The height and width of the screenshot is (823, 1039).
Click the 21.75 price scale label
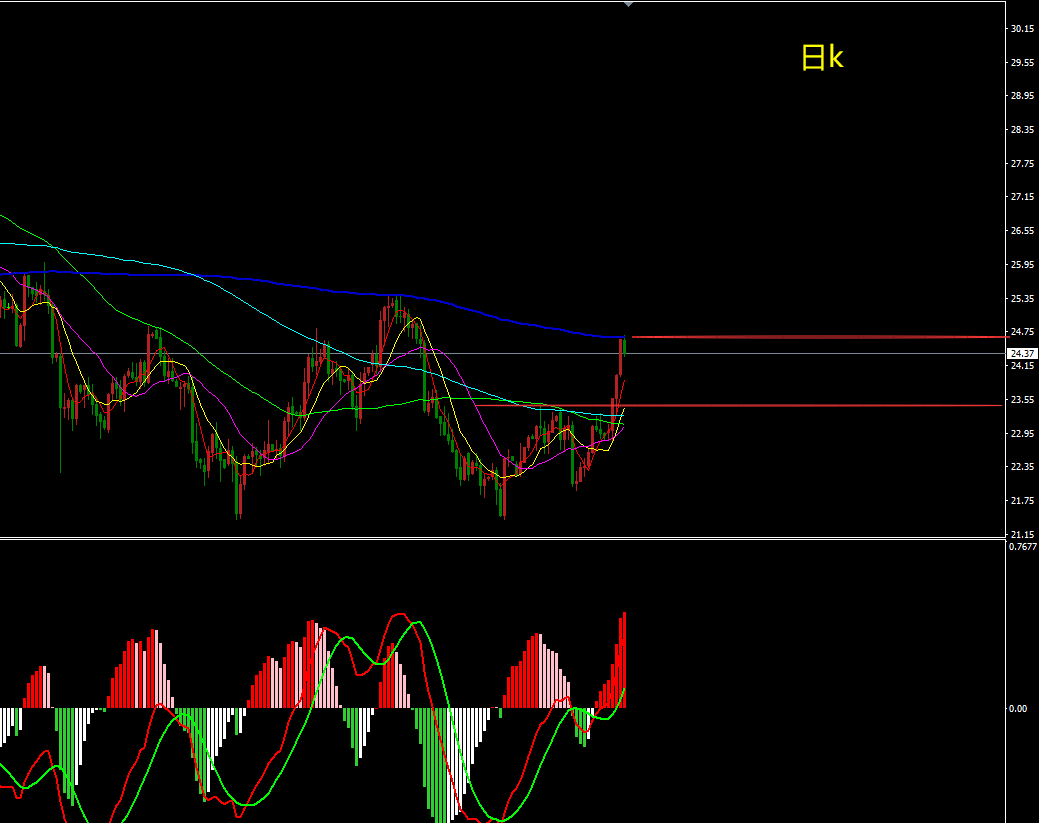point(1022,500)
